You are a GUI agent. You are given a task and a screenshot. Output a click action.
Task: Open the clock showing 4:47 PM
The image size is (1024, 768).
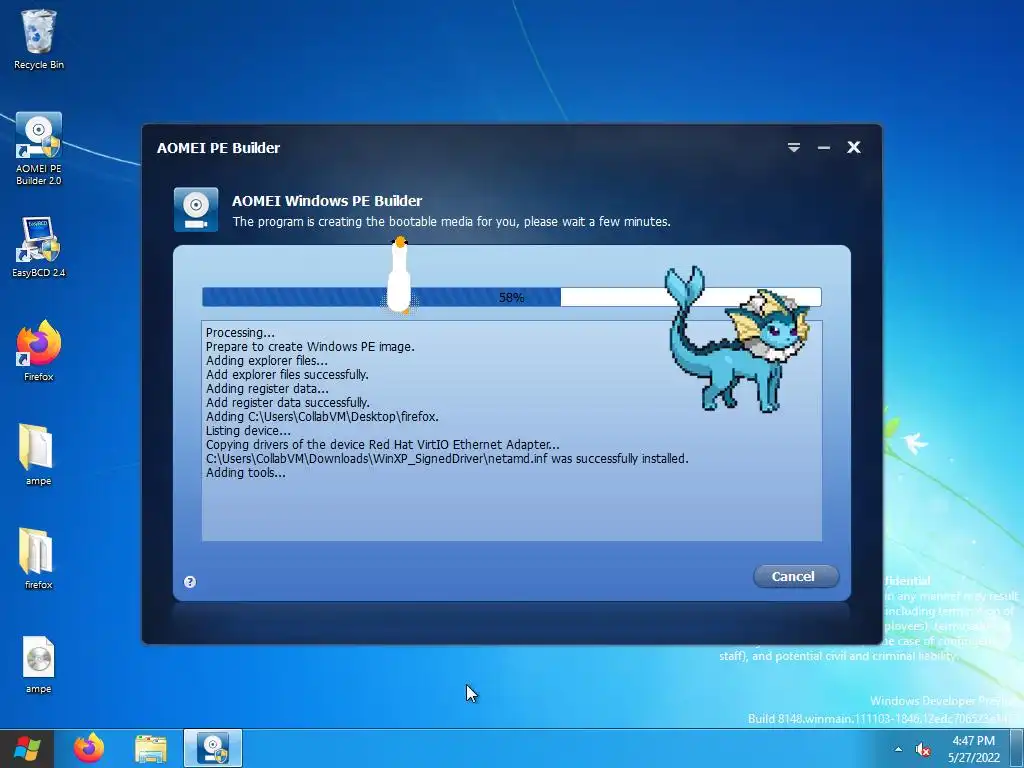(x=974, y=749)
